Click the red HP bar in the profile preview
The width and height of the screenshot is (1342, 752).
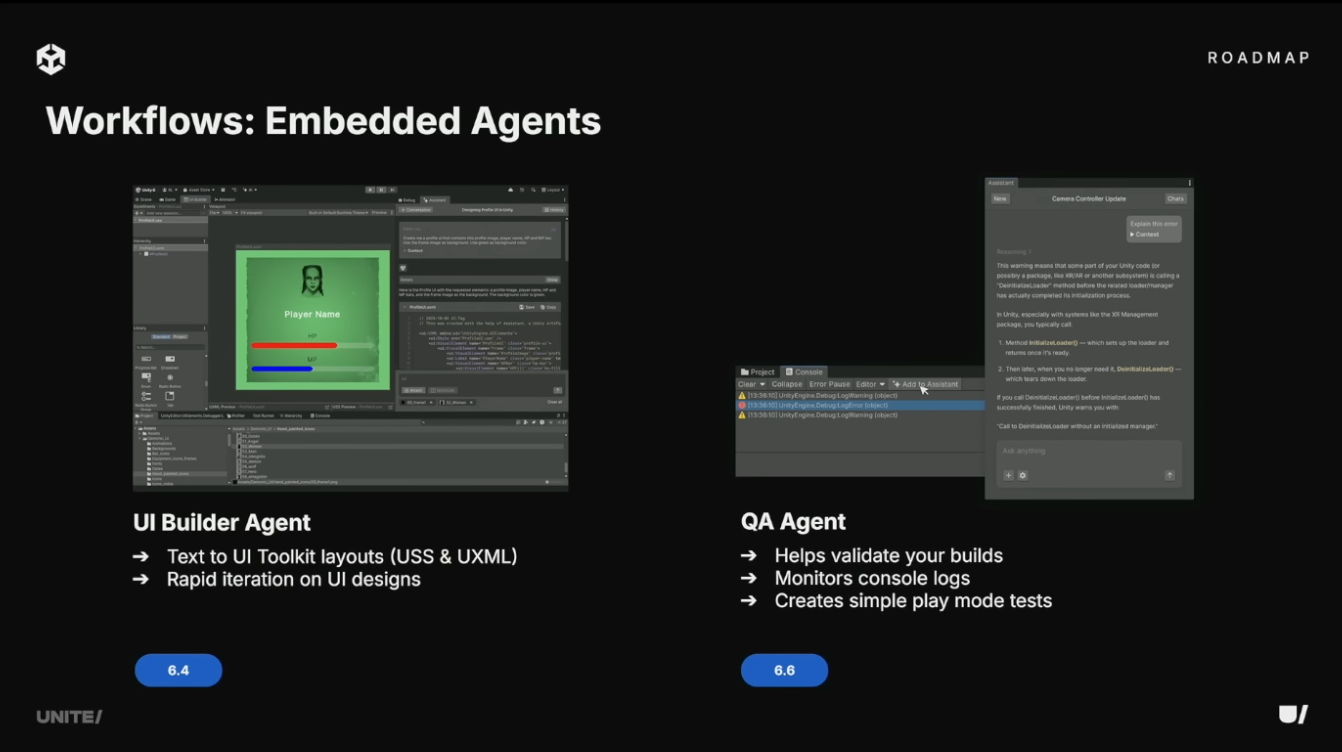click(x=294, y=345)
